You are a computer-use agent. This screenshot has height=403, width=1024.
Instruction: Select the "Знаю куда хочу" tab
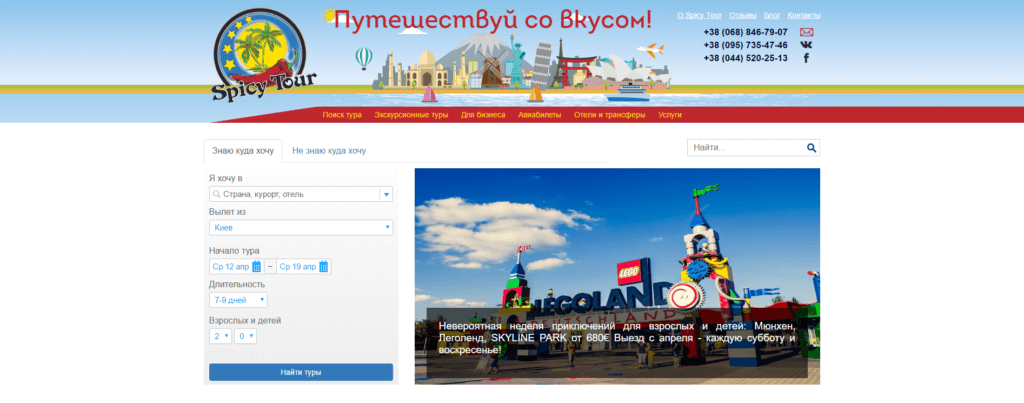(242, 151)
